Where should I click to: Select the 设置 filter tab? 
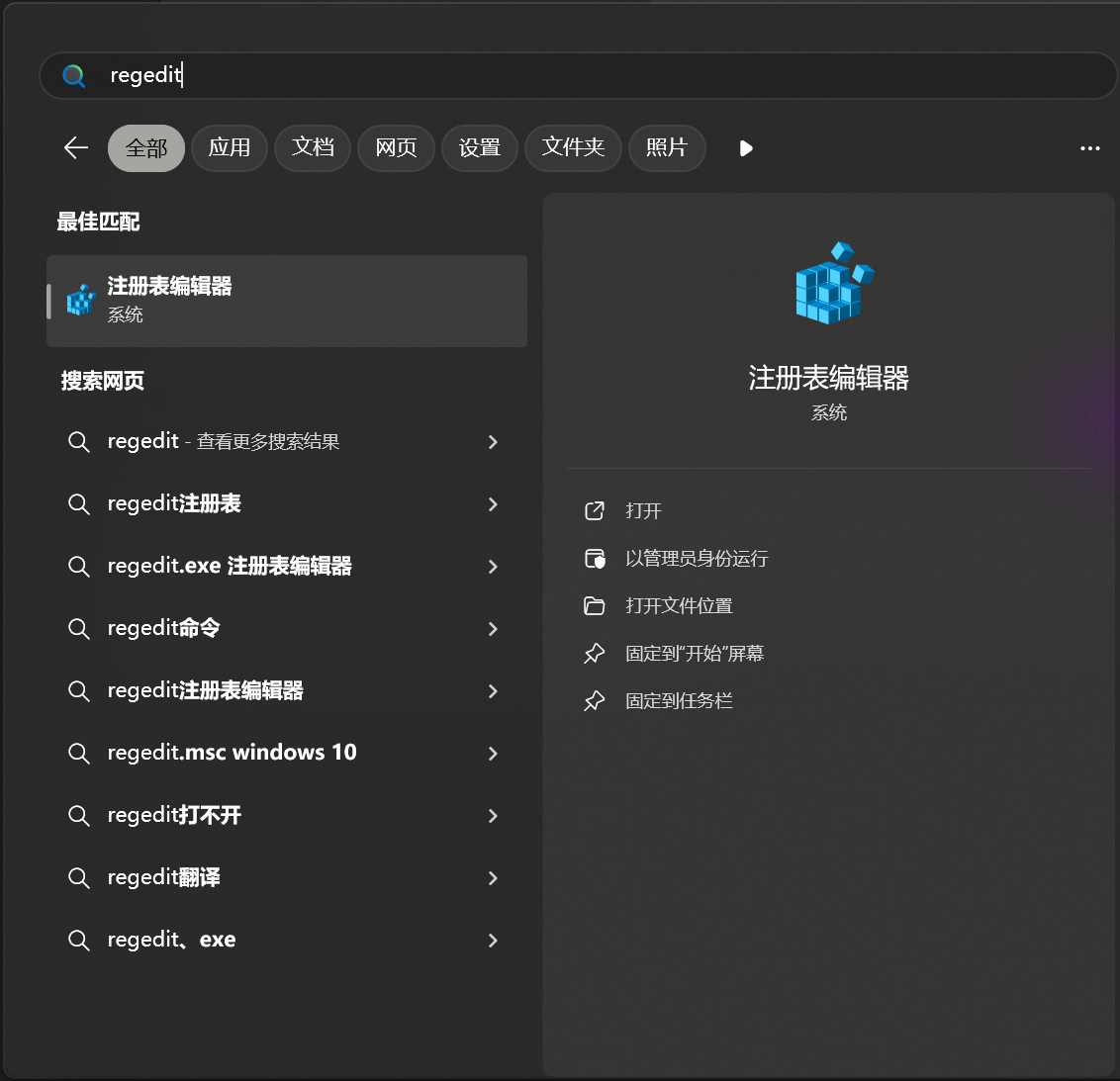click(480, 148)
